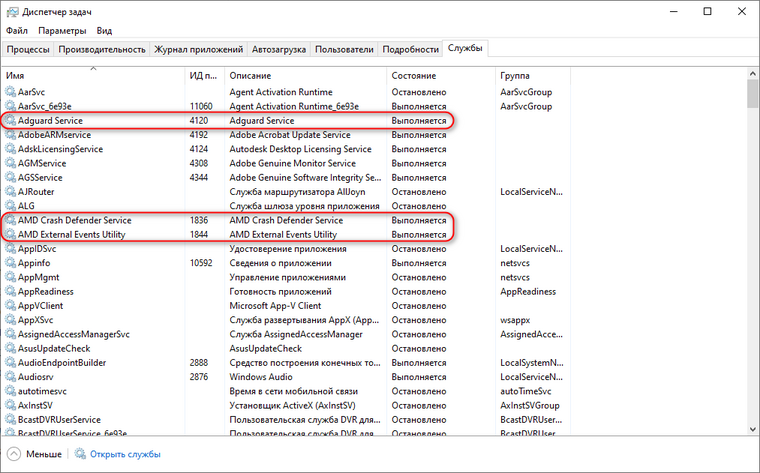This screenshot has height=473, width=760.
Task: Open the Открыть службы link
Action: tap(125, 454)
